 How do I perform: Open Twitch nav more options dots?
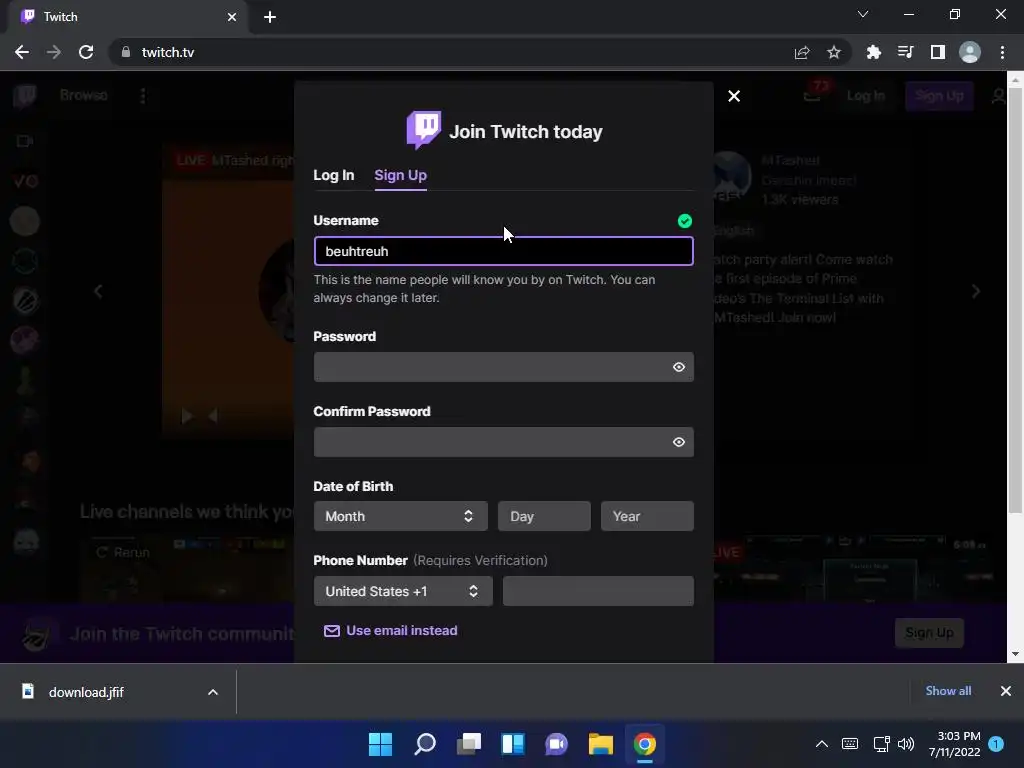coord(143,96)
